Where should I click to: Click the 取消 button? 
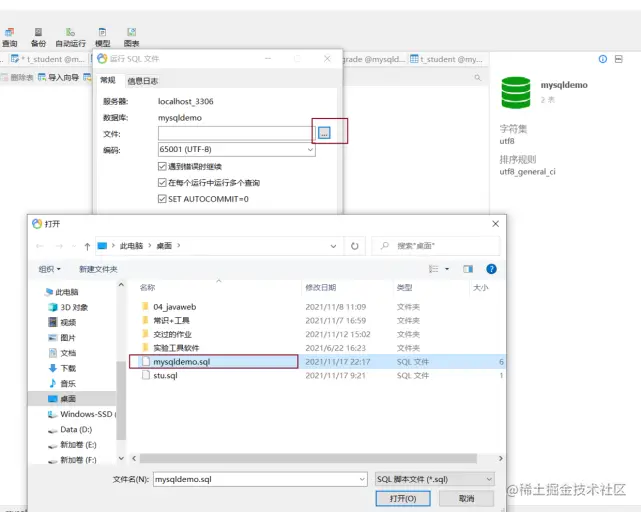466,499
